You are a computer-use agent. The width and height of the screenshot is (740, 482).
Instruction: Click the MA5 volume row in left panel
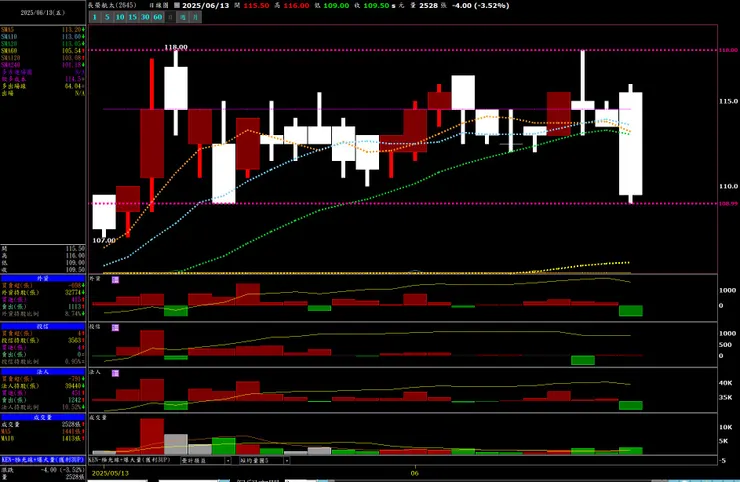click(x=43, y=431)
